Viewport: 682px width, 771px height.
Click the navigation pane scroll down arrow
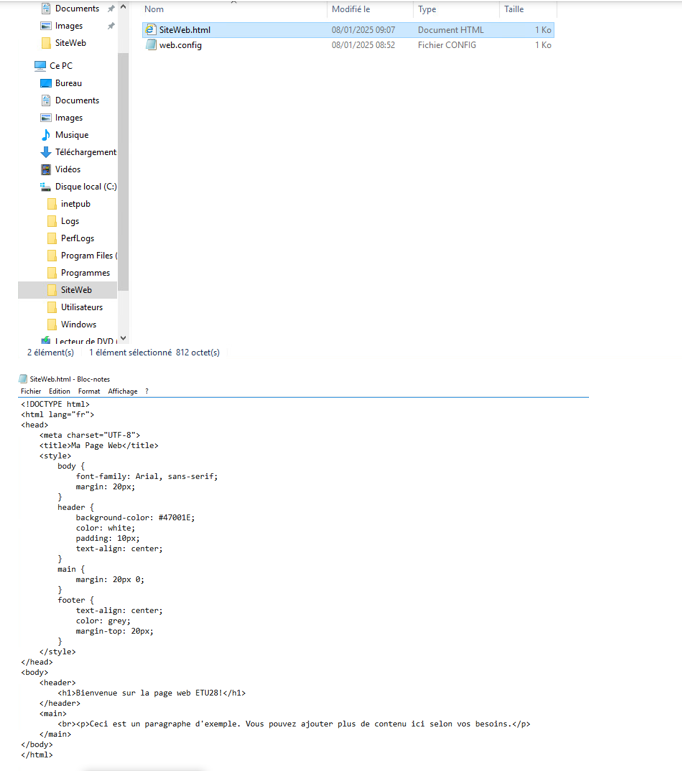point(123,338)
